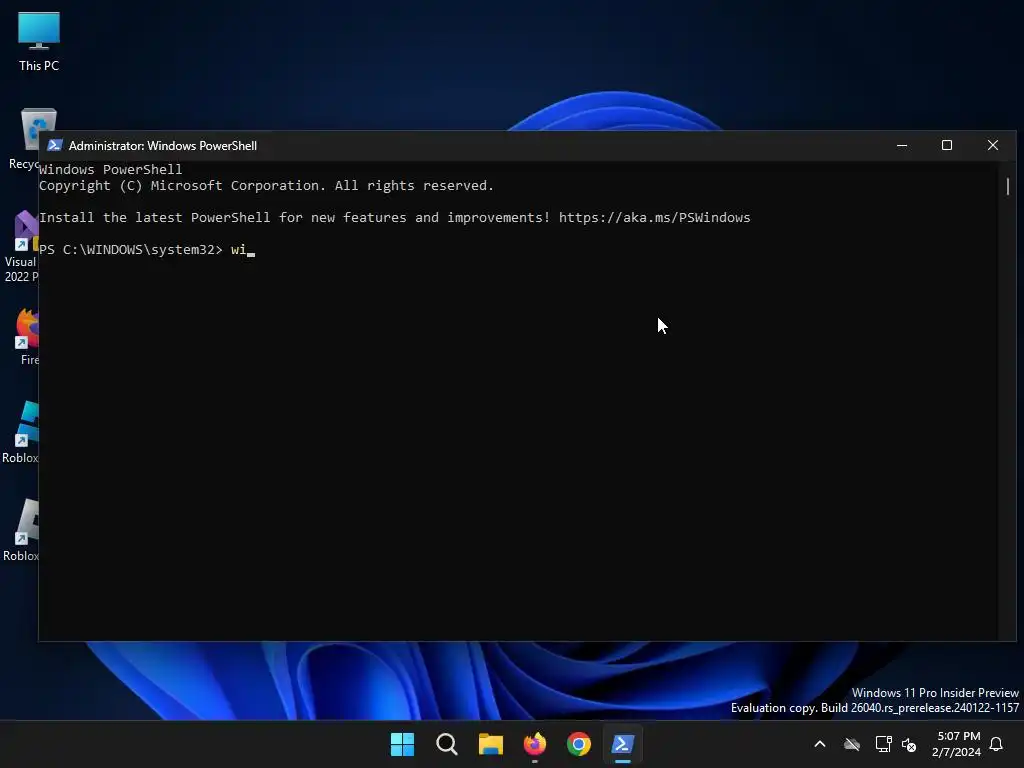Click the PowerShell window title bar text

163,146
